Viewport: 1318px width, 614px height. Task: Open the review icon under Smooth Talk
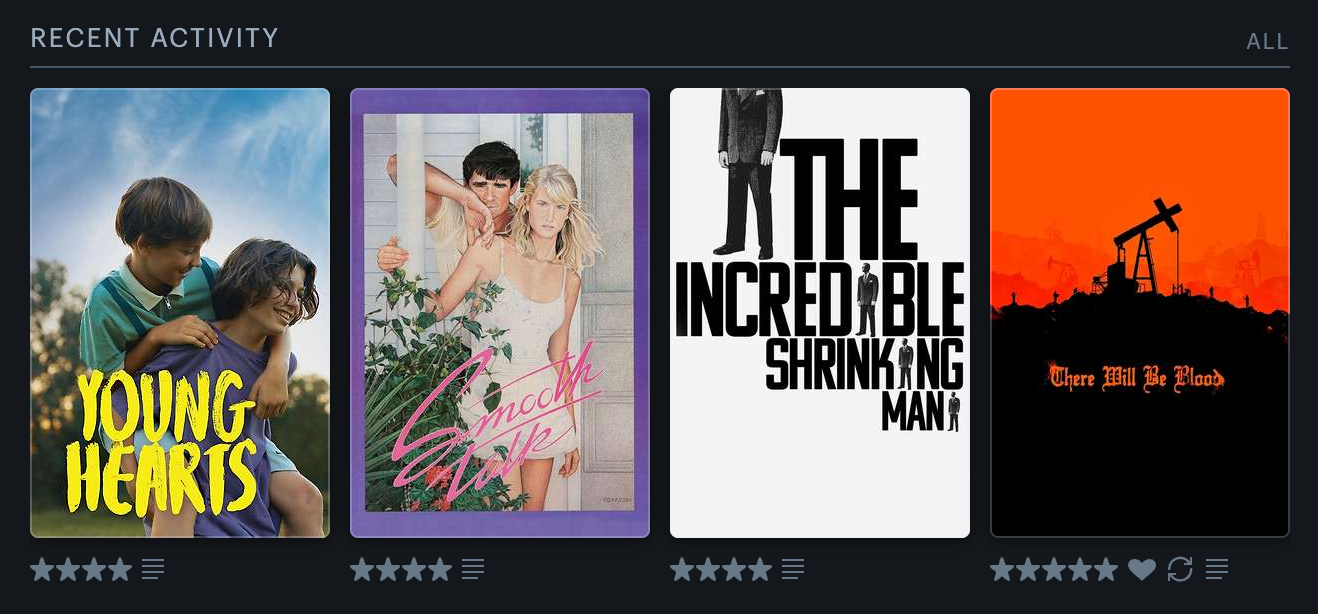pos(473,570)
